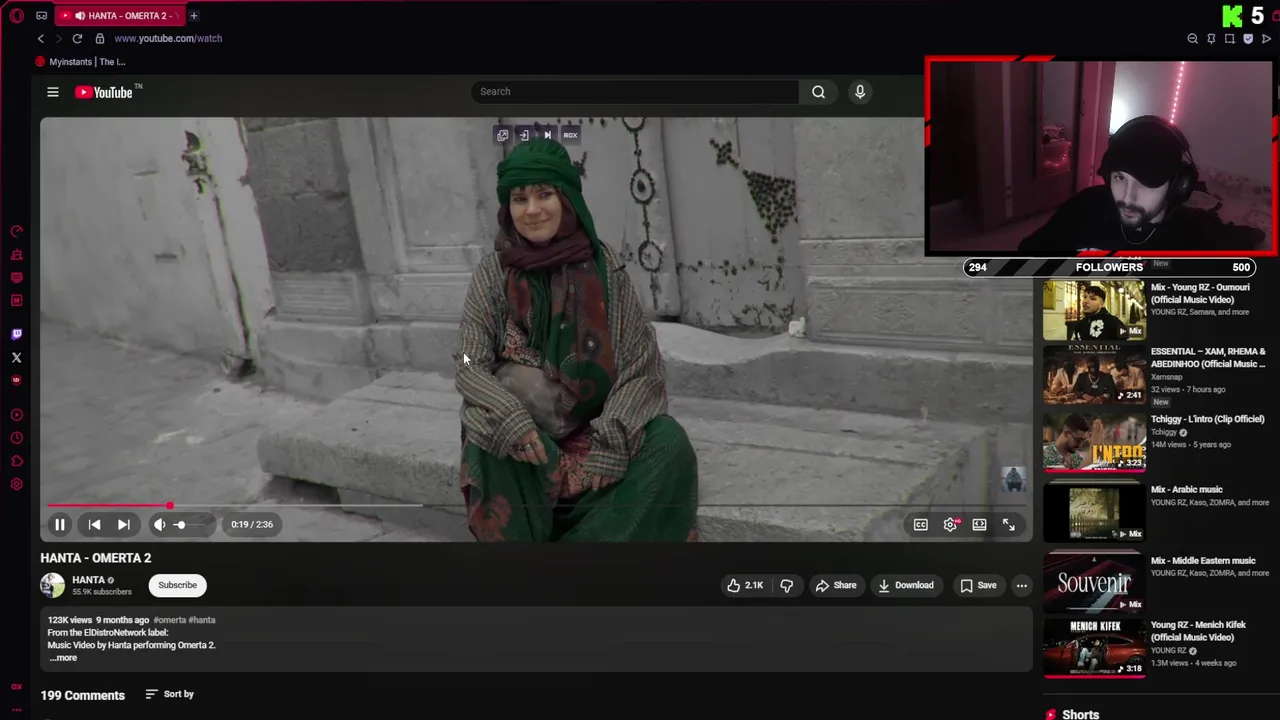The image size is (1280, 720).
Task: Open sidebar extensions cube icon
Action: click(x=16, y=461)
